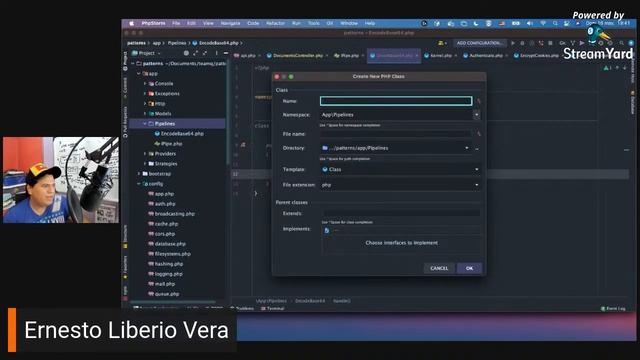Click Add Configuration button
The height and width of the screenshot is (360, 640).
click(x=479, y=43)
